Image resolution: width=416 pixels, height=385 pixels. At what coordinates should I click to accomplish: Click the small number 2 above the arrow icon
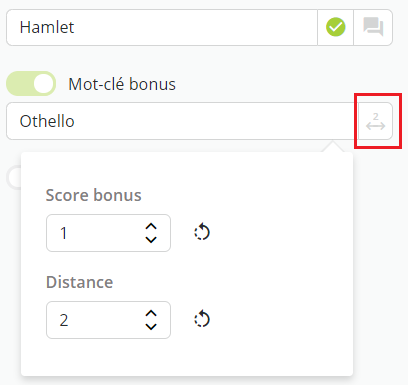pyautogui.click(x=376, y=116)
